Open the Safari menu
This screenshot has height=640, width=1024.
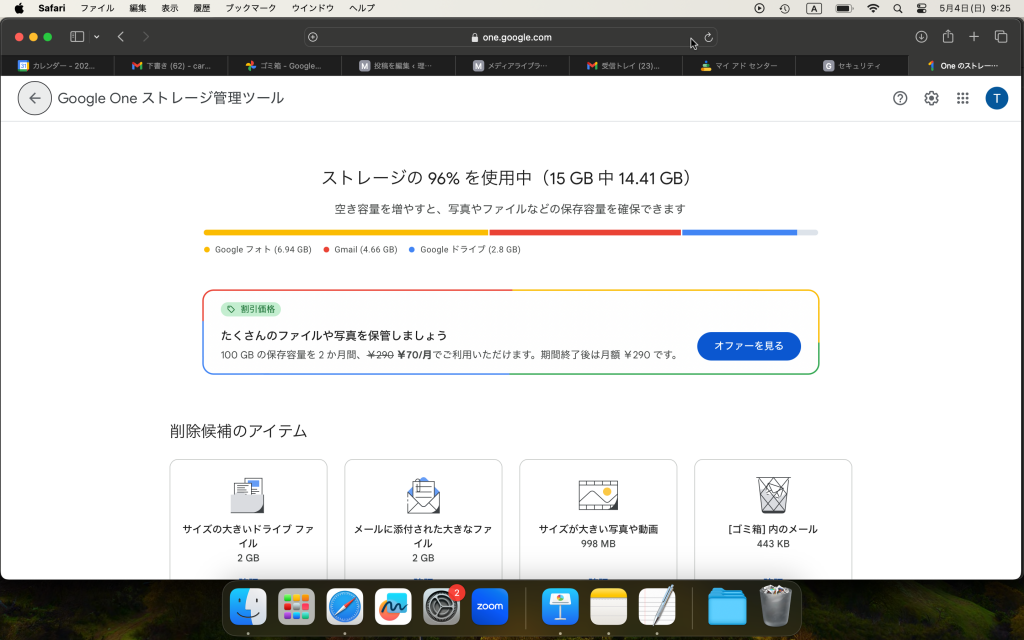click(x=52, y=8)
